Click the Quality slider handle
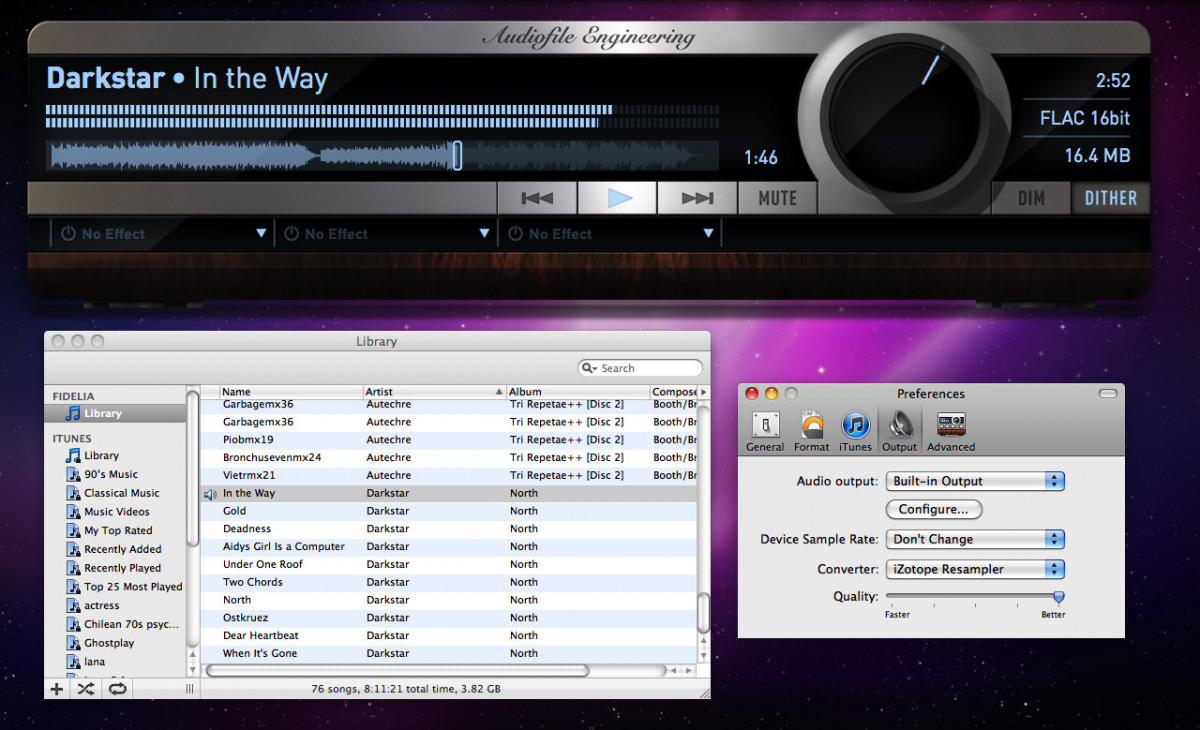Image resolution: width=1200 pixels, height=730 pixels. 1058,597
